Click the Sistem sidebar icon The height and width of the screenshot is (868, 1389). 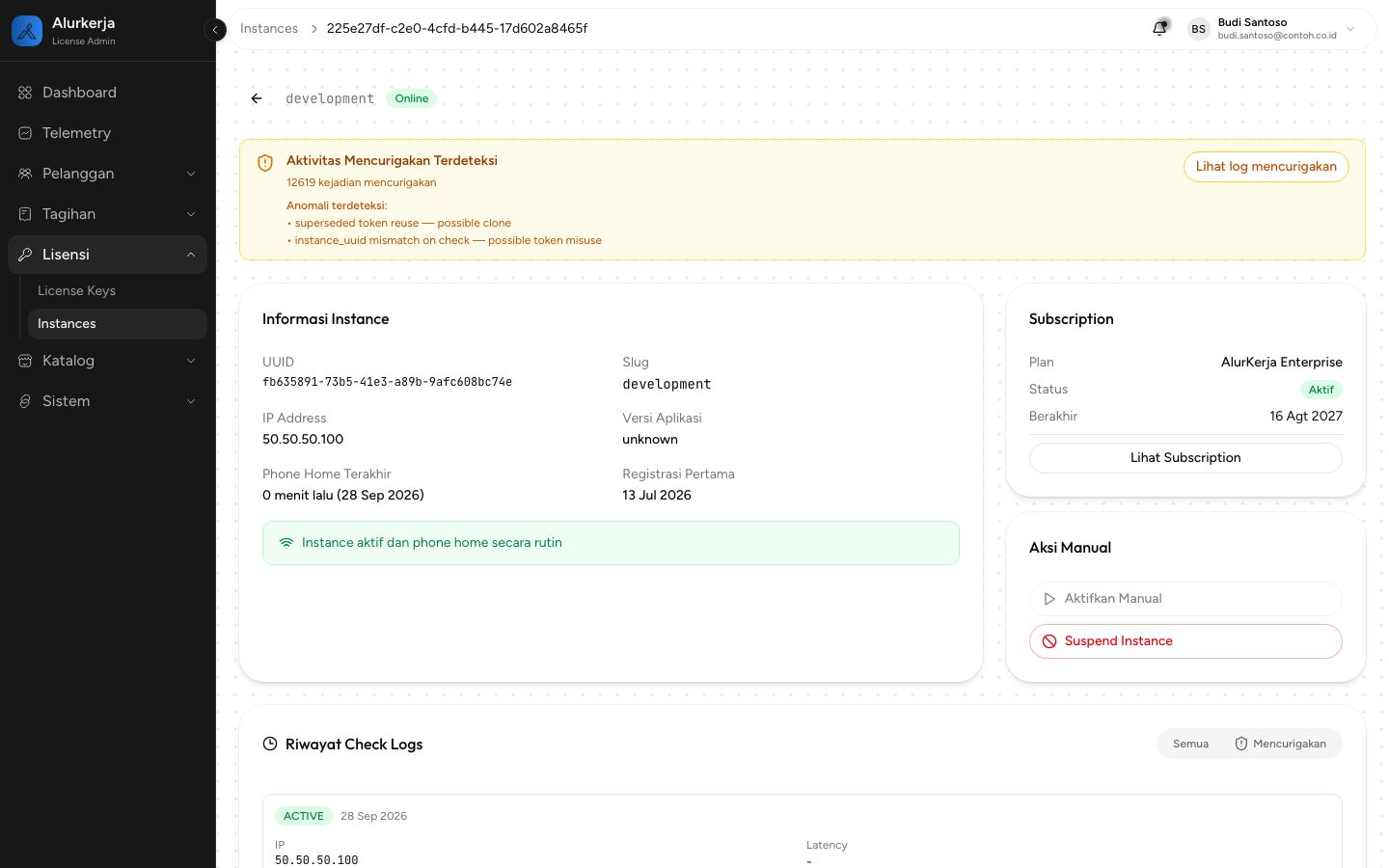[25, 401]
